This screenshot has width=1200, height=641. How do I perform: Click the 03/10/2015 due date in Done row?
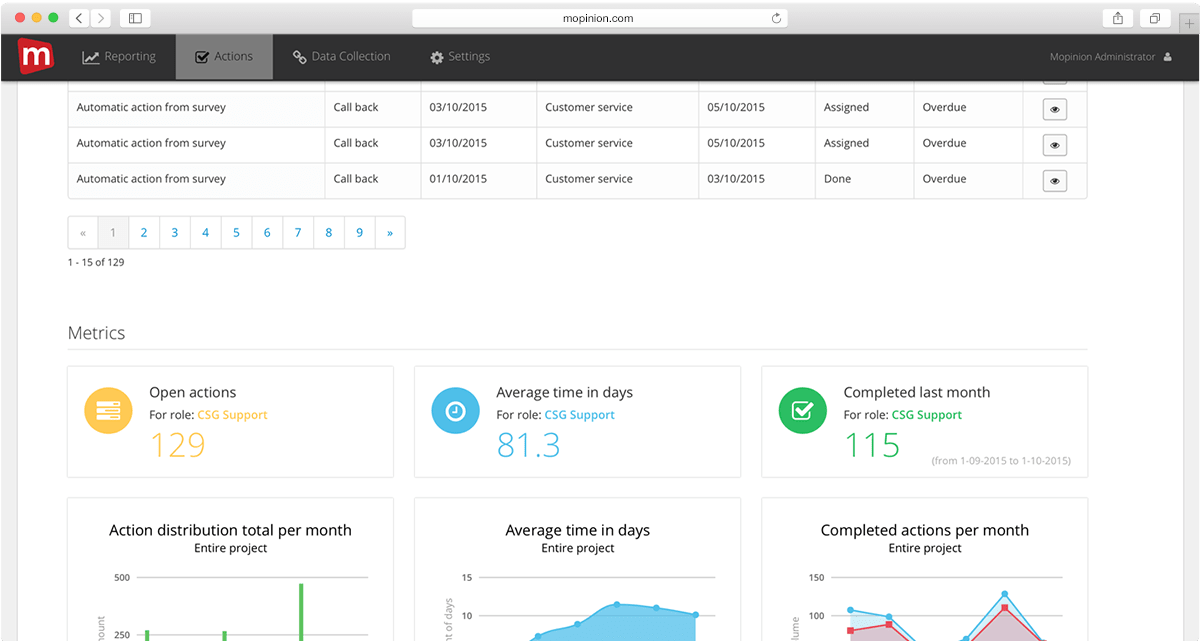tap(736, 179)
